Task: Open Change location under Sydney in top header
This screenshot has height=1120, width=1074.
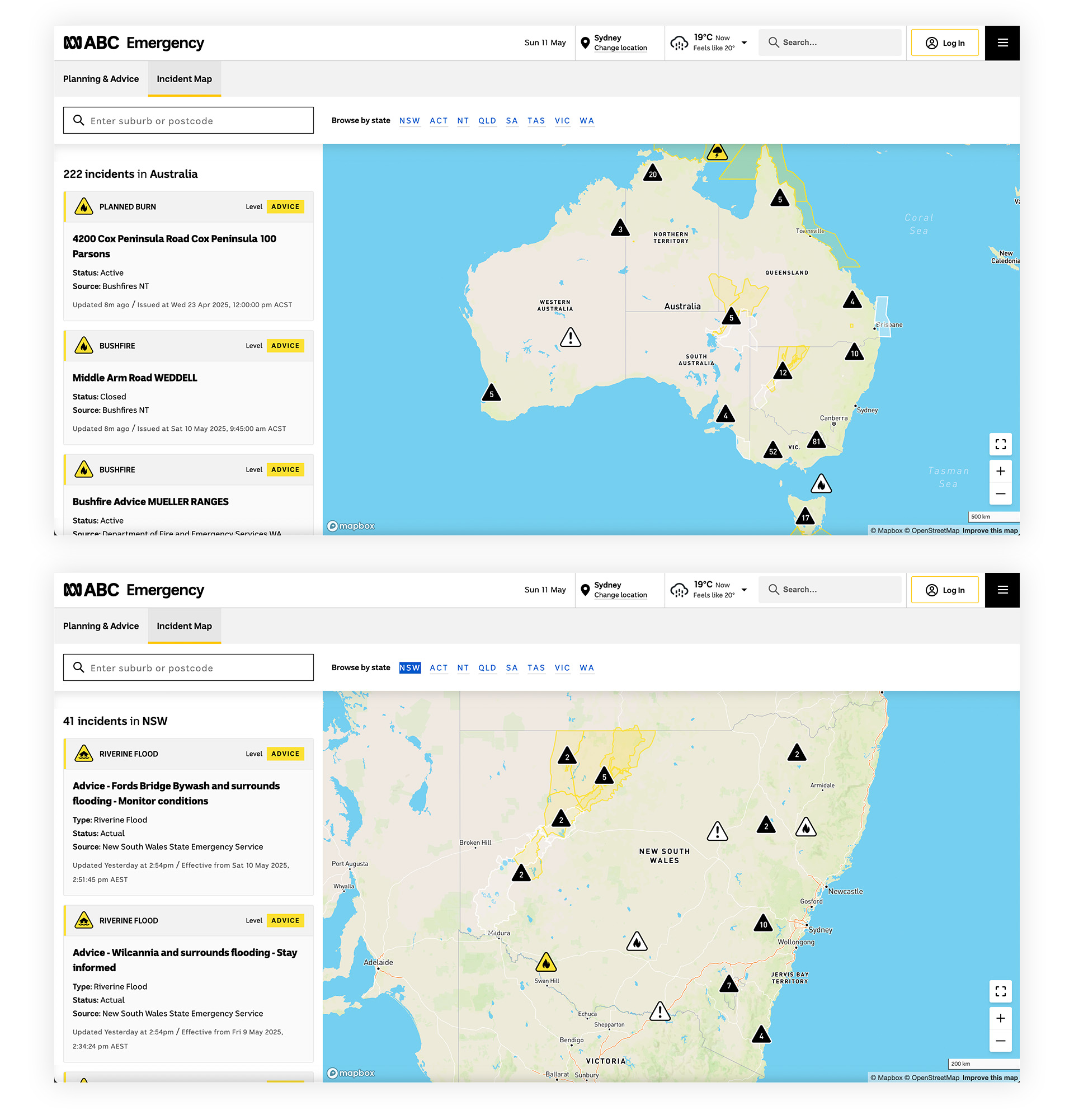Action: click(620, 48)
